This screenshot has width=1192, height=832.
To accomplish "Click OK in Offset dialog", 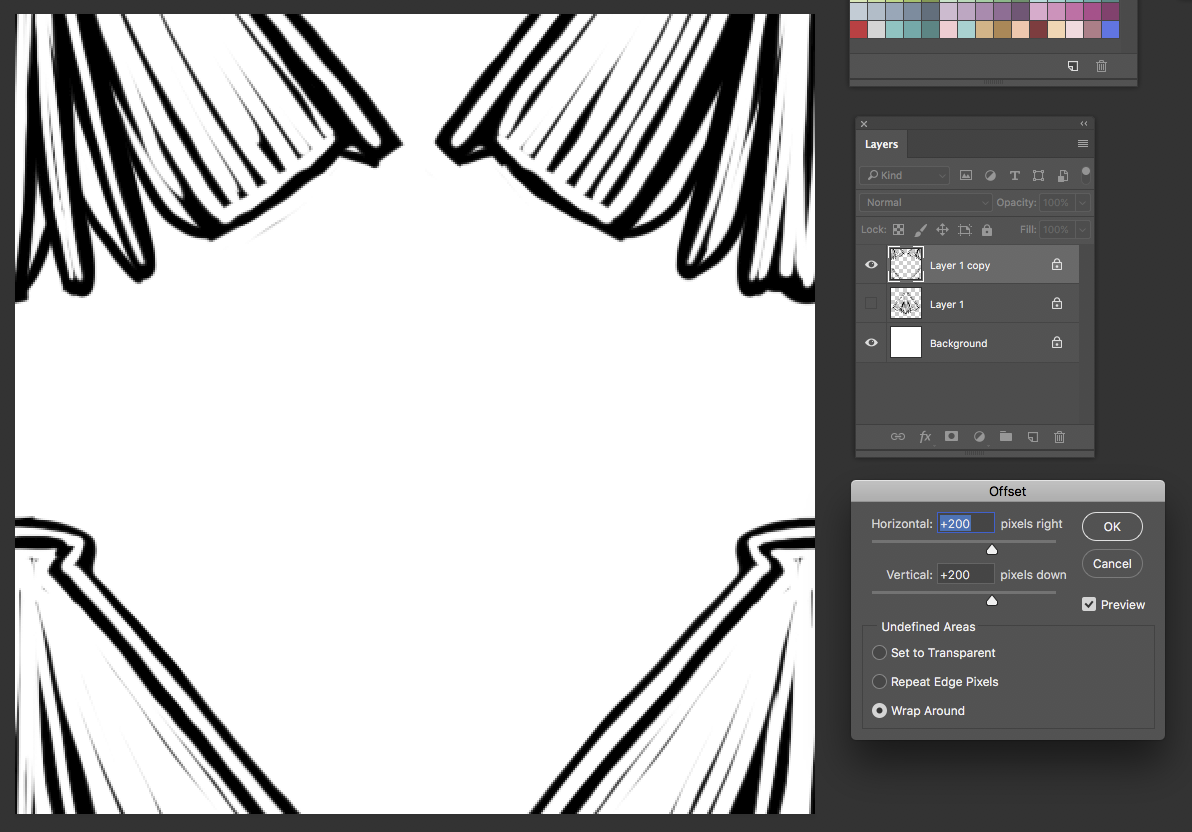I will tap(1112, 526).
